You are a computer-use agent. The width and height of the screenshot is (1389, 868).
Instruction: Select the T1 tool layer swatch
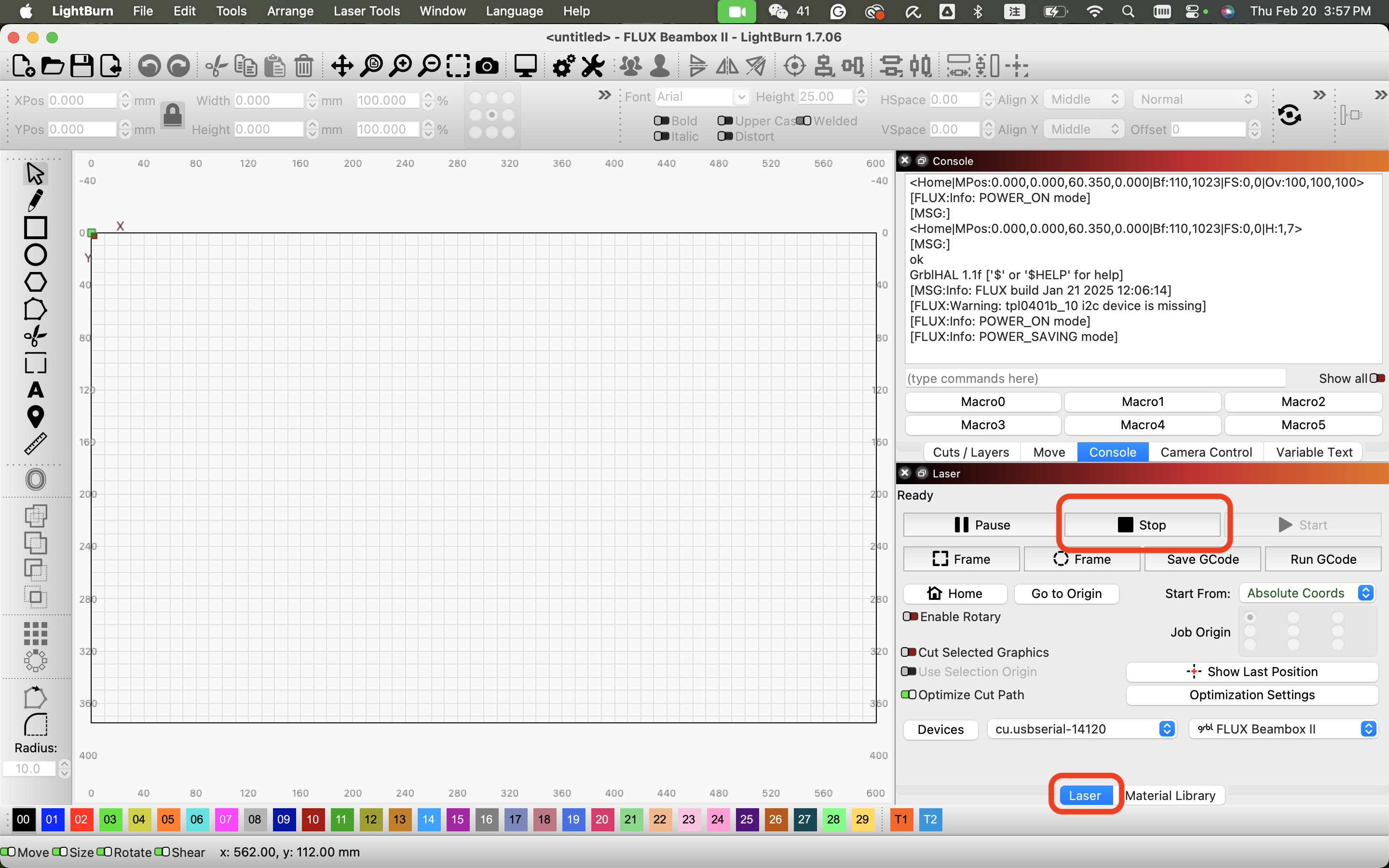pos(901,819)
